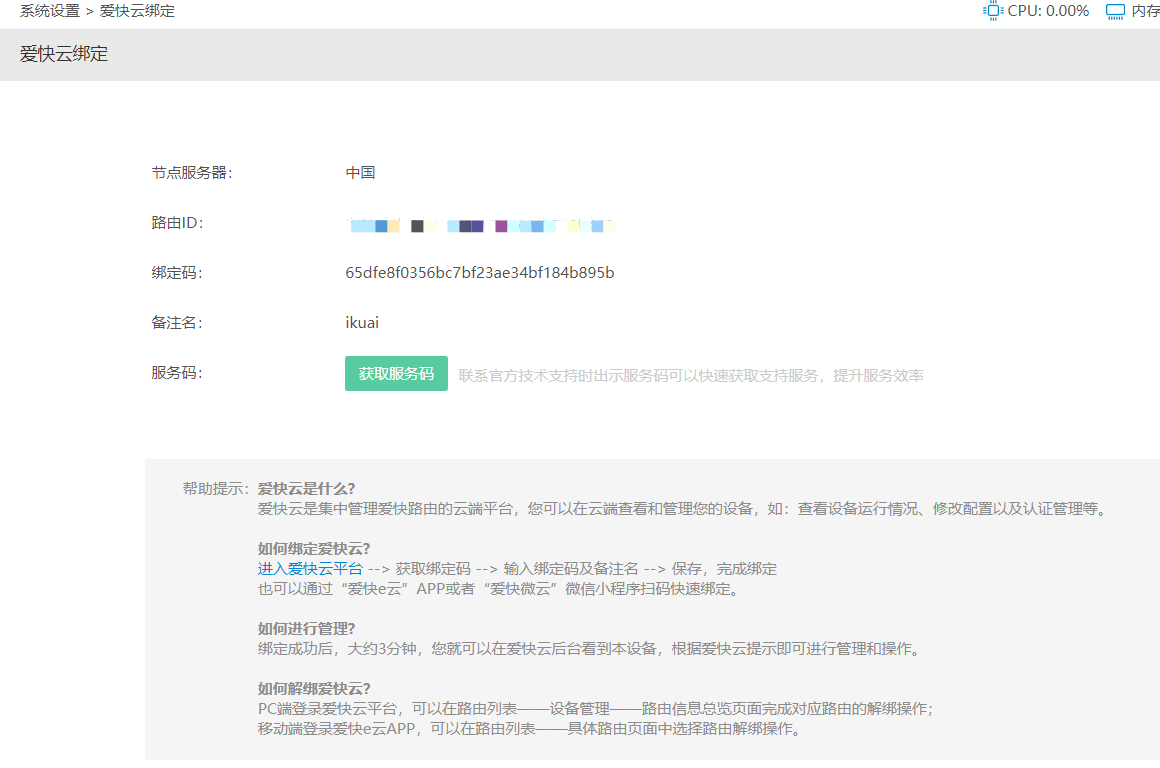Click the 移动端登录爱快e云APP help line
Image resolution: width=1160 pixels, height=768 pixels.
530,729
